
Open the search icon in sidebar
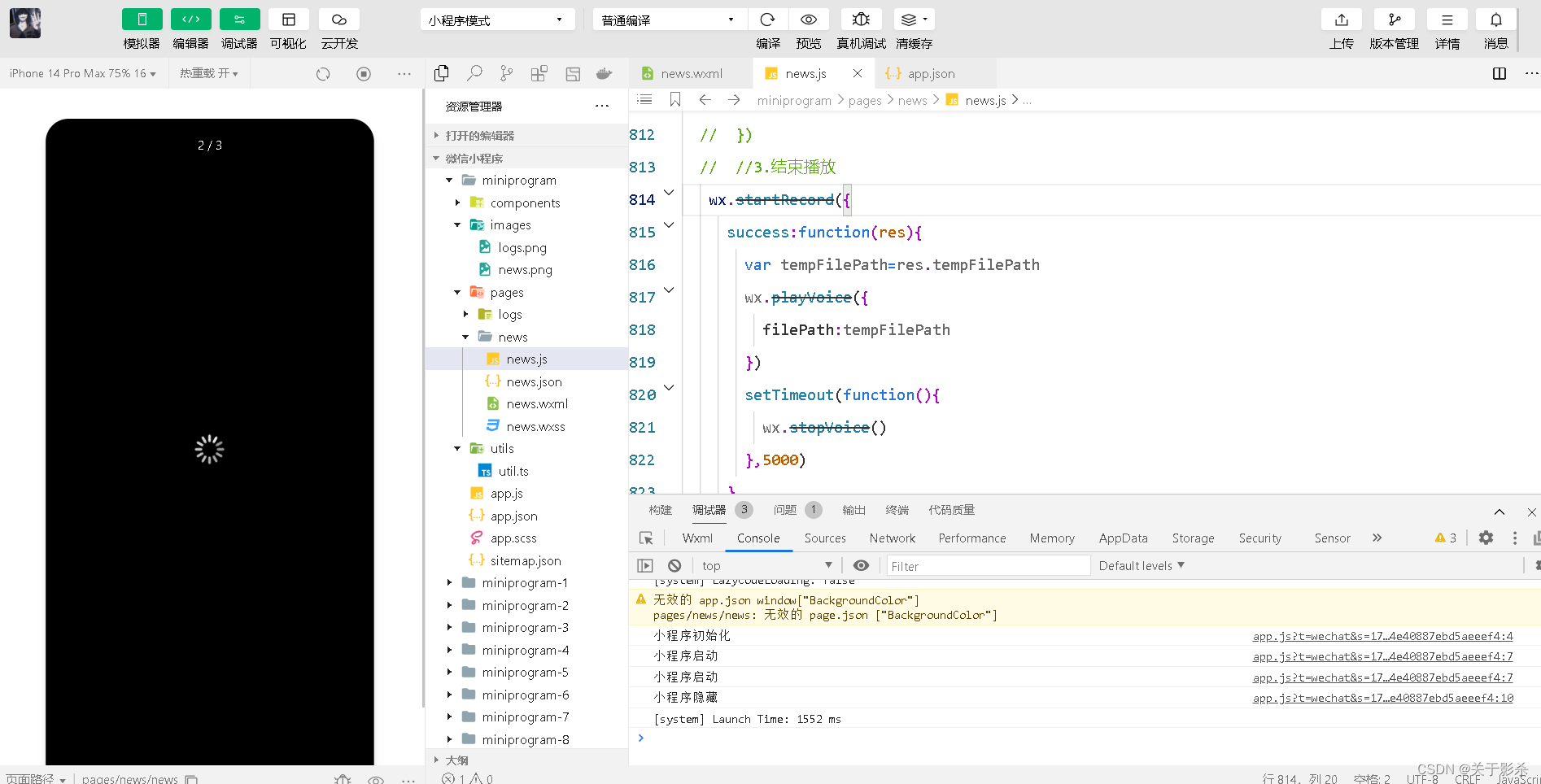pyautogui.click(x=474, y=74)
